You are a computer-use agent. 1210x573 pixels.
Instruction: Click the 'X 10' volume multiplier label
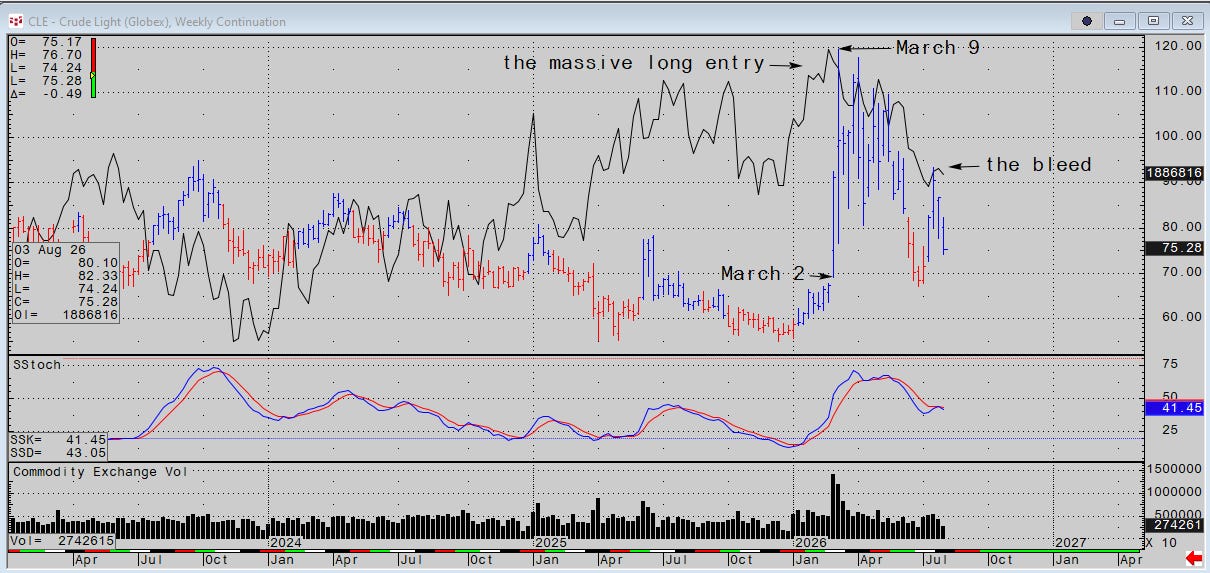click(1162, 542)
